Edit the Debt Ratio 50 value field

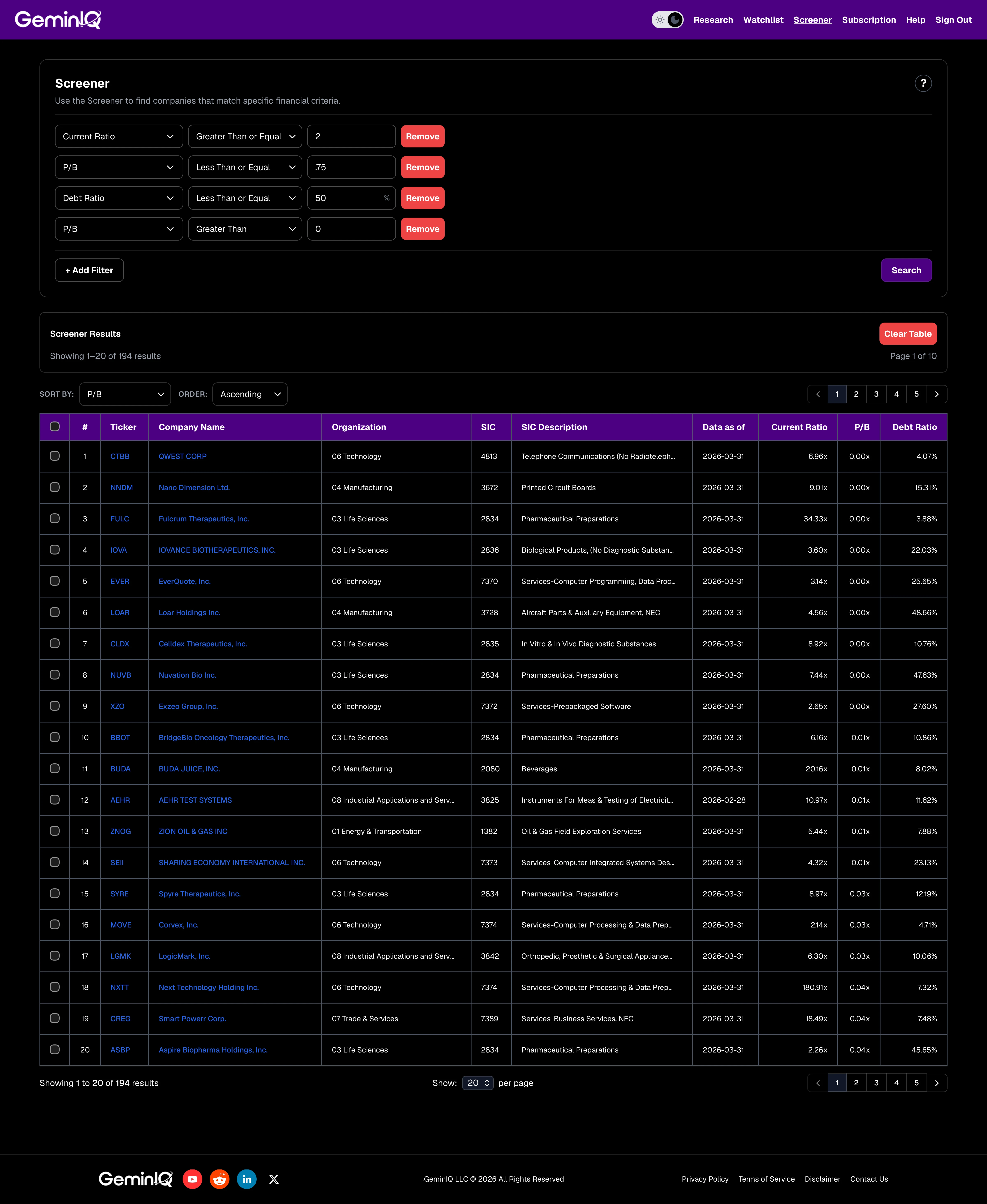[x=351, y=198]
